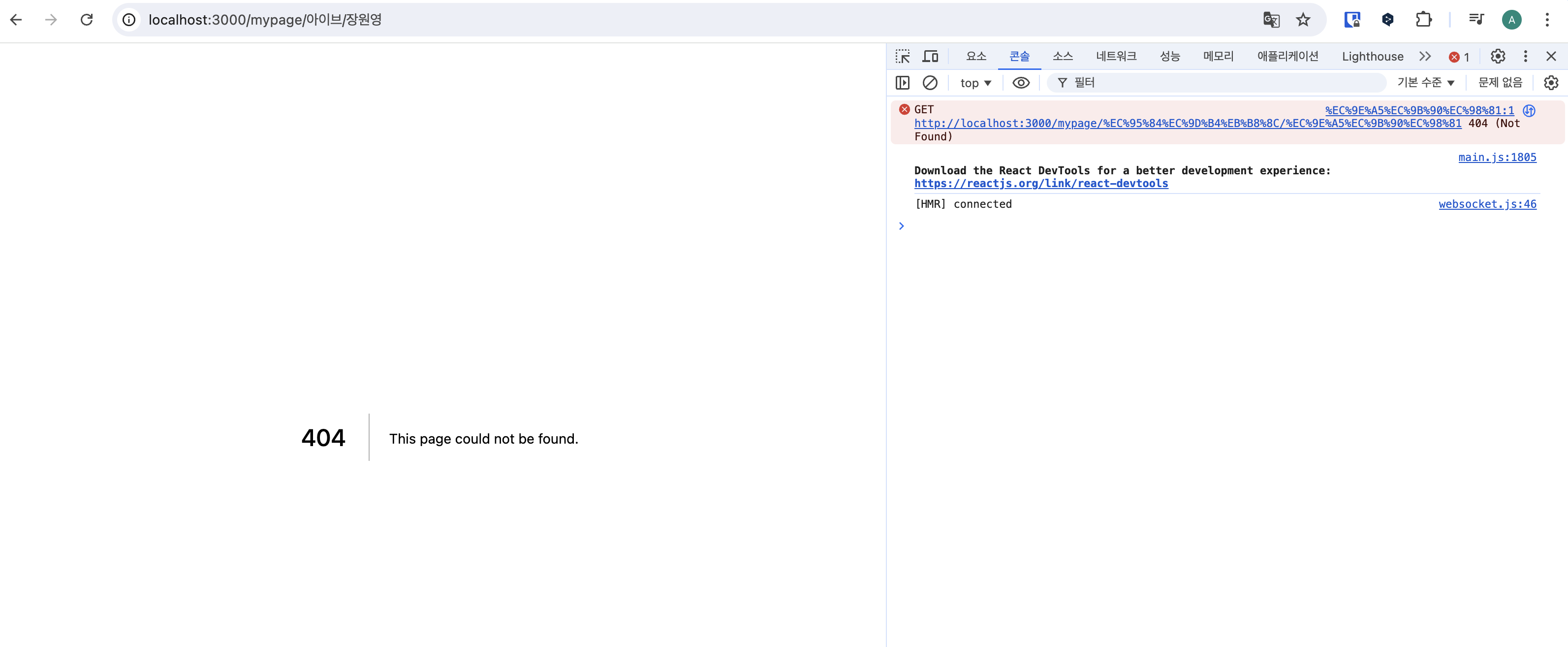Clear the console with the block icon
The height and width of the screenshot is (647, 1568).
pyautogui.click(x=930, y=83)
